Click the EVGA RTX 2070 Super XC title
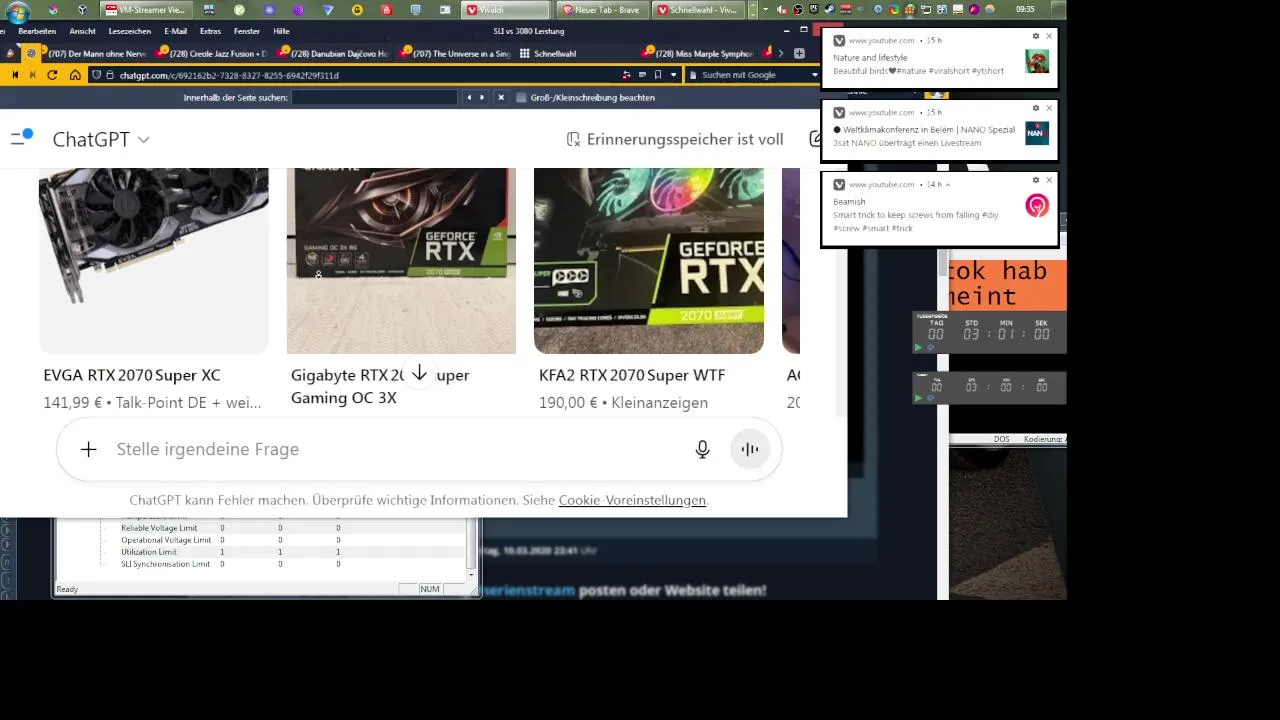 coord(132,375)
